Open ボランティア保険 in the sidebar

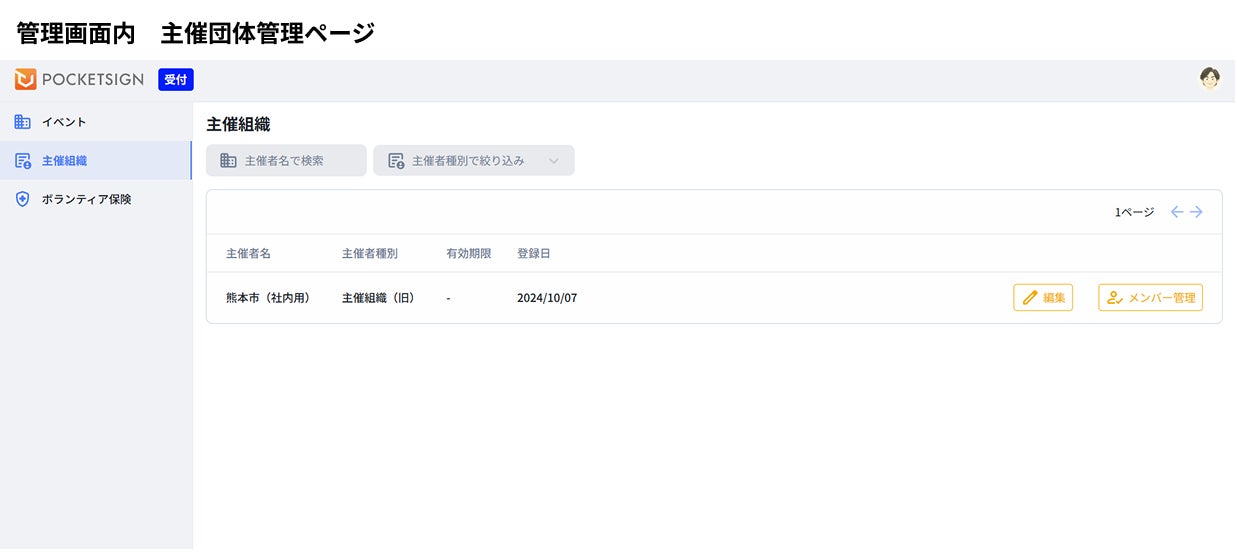click(96, 199)
